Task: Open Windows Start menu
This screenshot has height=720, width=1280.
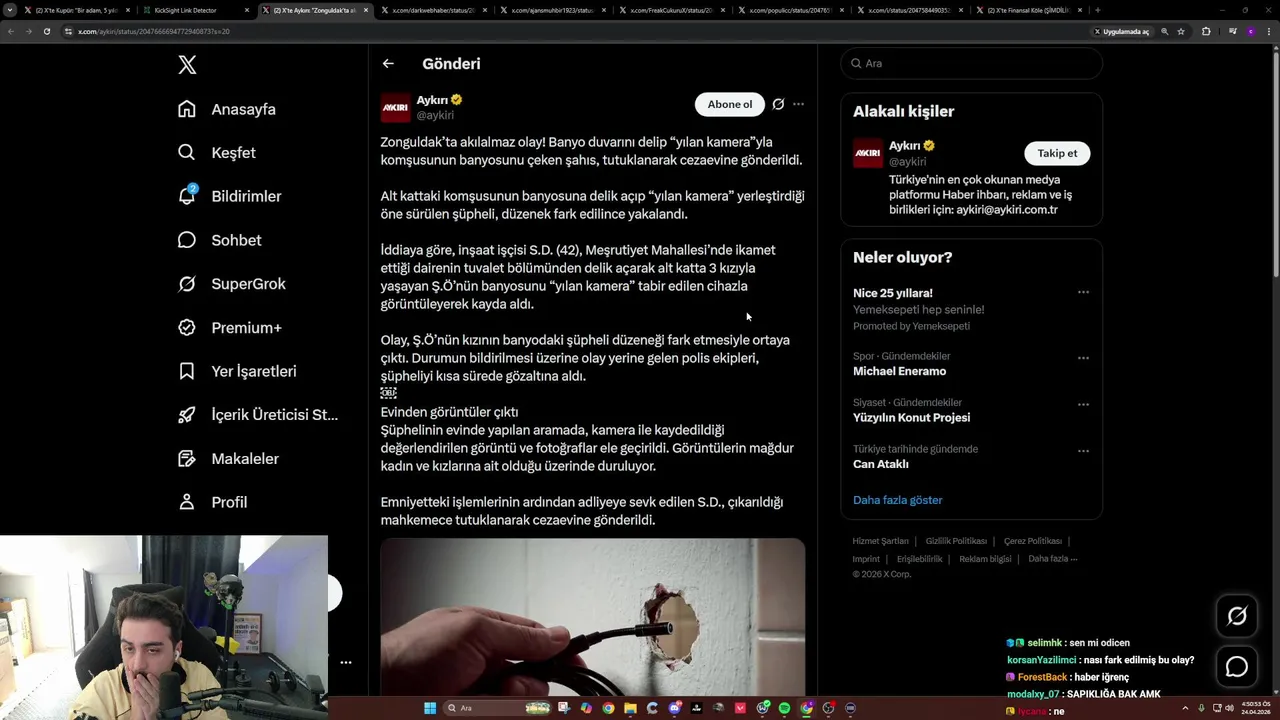Action: click(x=430, y=708)
